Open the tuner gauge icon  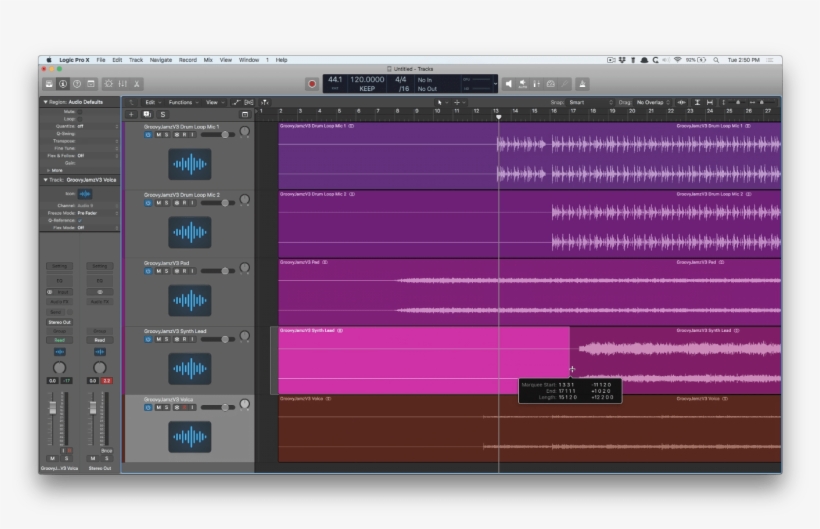coord(551,84)
